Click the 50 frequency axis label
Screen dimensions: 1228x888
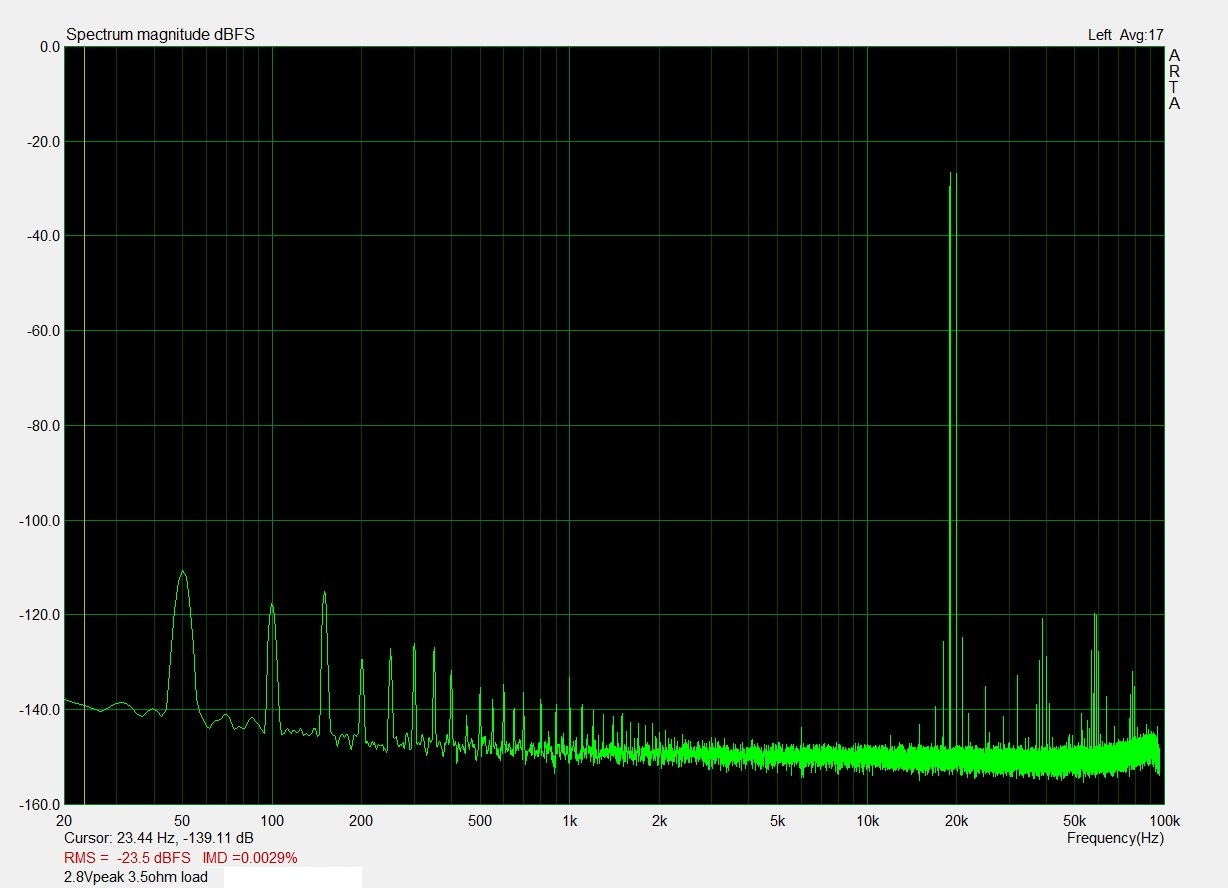pyautogui.click(x=182, y=821)
